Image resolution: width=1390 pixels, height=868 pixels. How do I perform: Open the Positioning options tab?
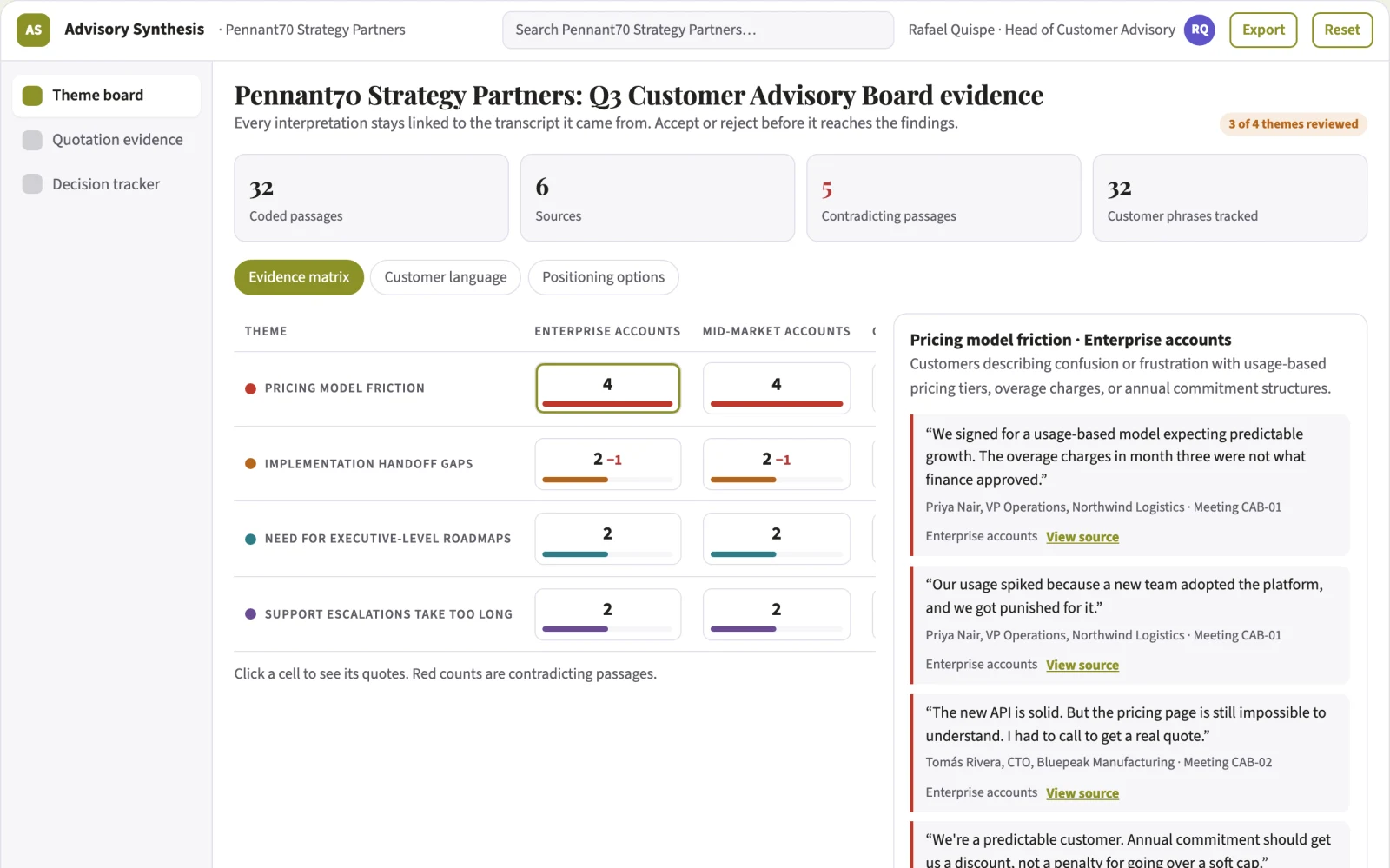pos(604,277)
